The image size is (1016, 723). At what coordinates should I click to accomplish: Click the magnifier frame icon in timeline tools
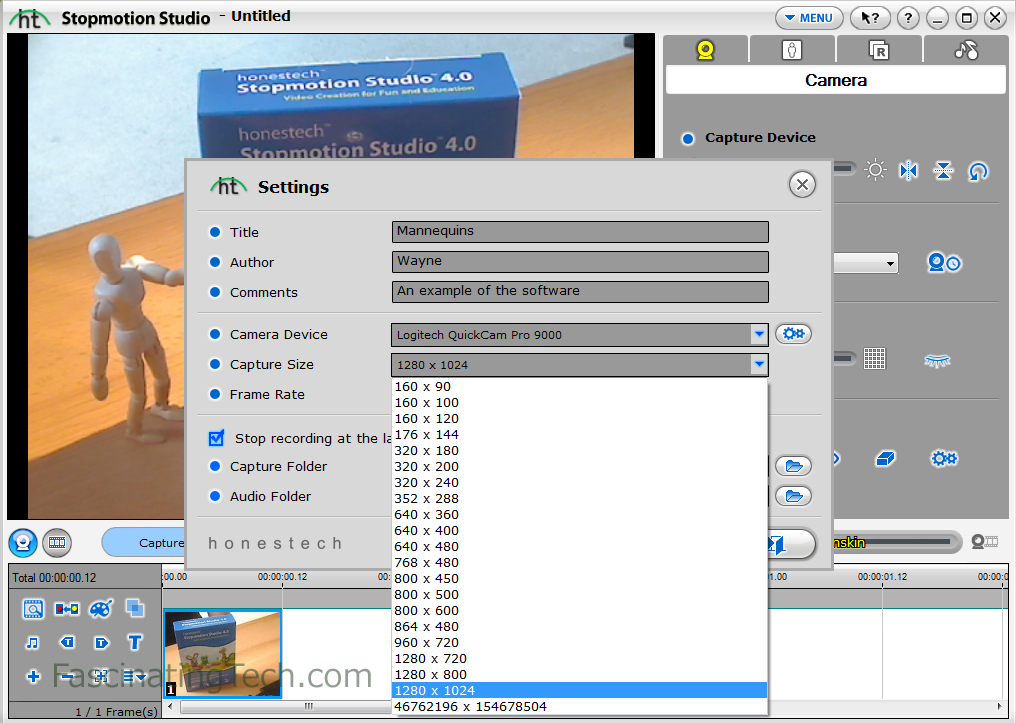[33, 609]
